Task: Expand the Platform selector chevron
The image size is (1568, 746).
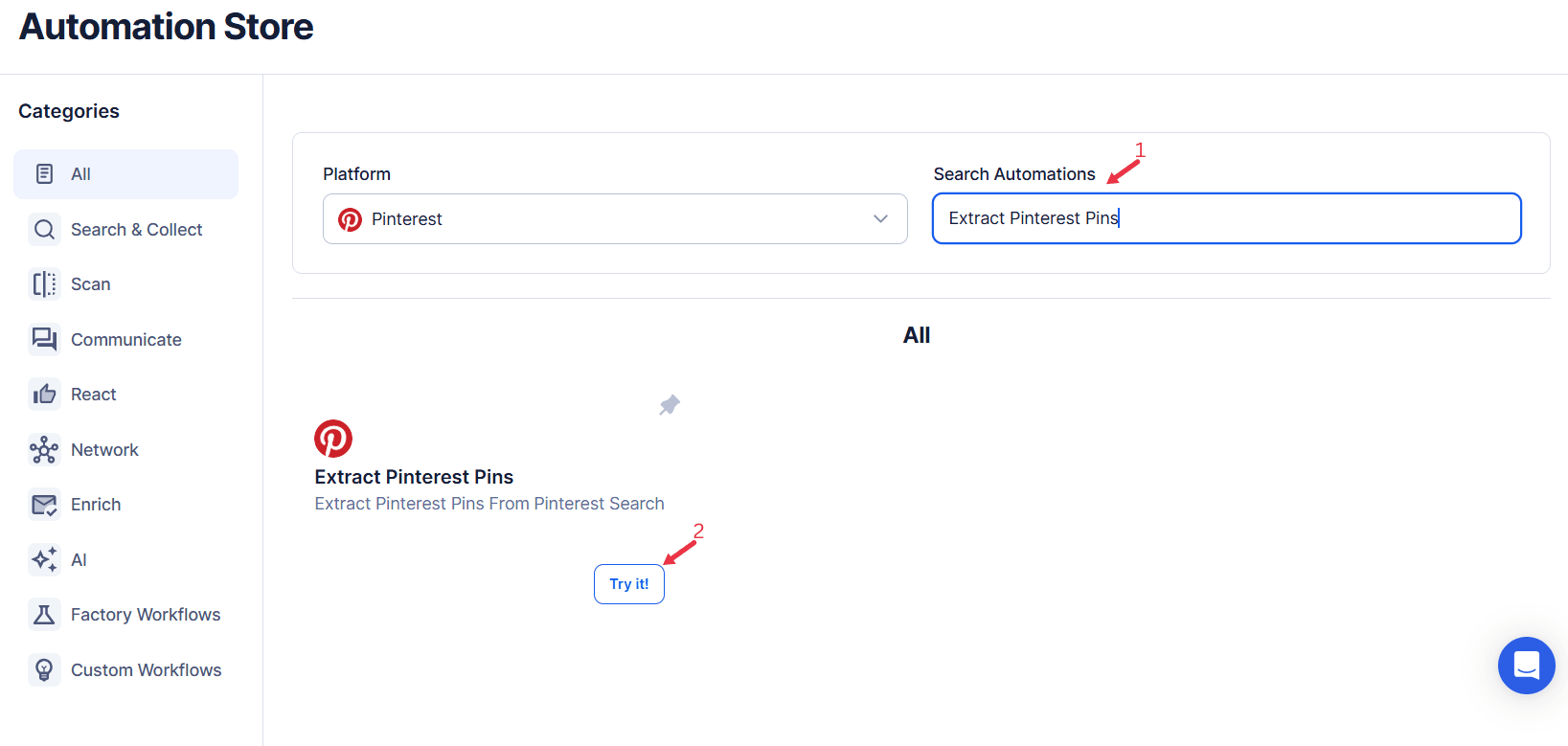Action: [x=880, y=218]
